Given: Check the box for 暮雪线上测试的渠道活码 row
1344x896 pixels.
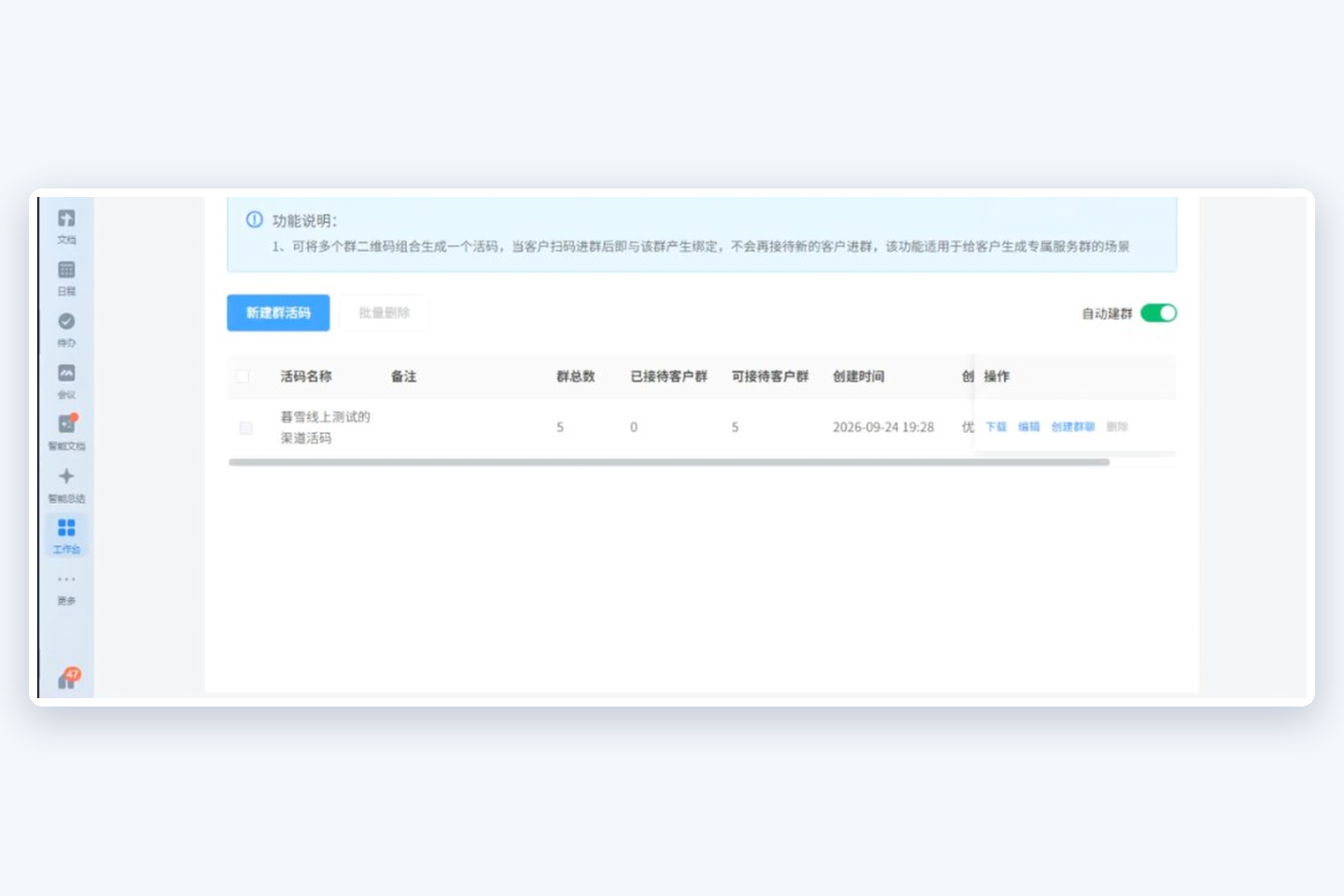Looking at the screenshot, I should pyautogui.click(x=246, y=427).
